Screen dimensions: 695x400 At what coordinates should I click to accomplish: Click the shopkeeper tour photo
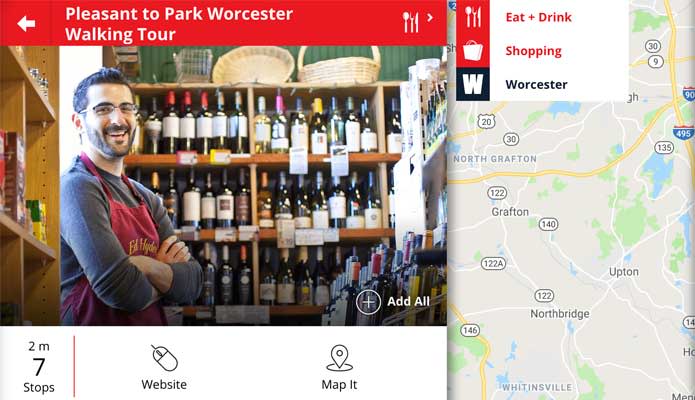pos(223,186)
